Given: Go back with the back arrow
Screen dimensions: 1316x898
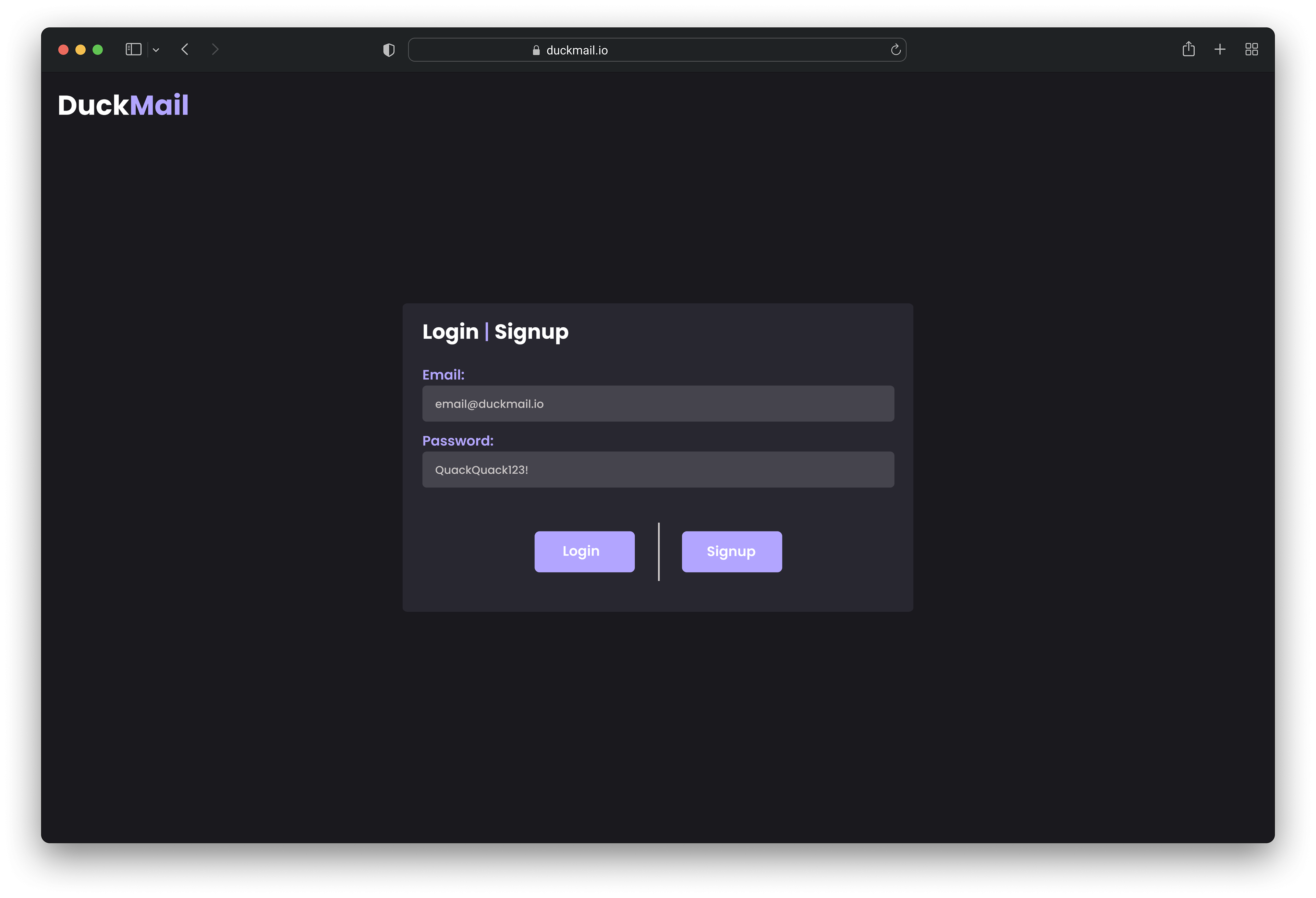Looking at the screenshot, I should click(185, 50).
